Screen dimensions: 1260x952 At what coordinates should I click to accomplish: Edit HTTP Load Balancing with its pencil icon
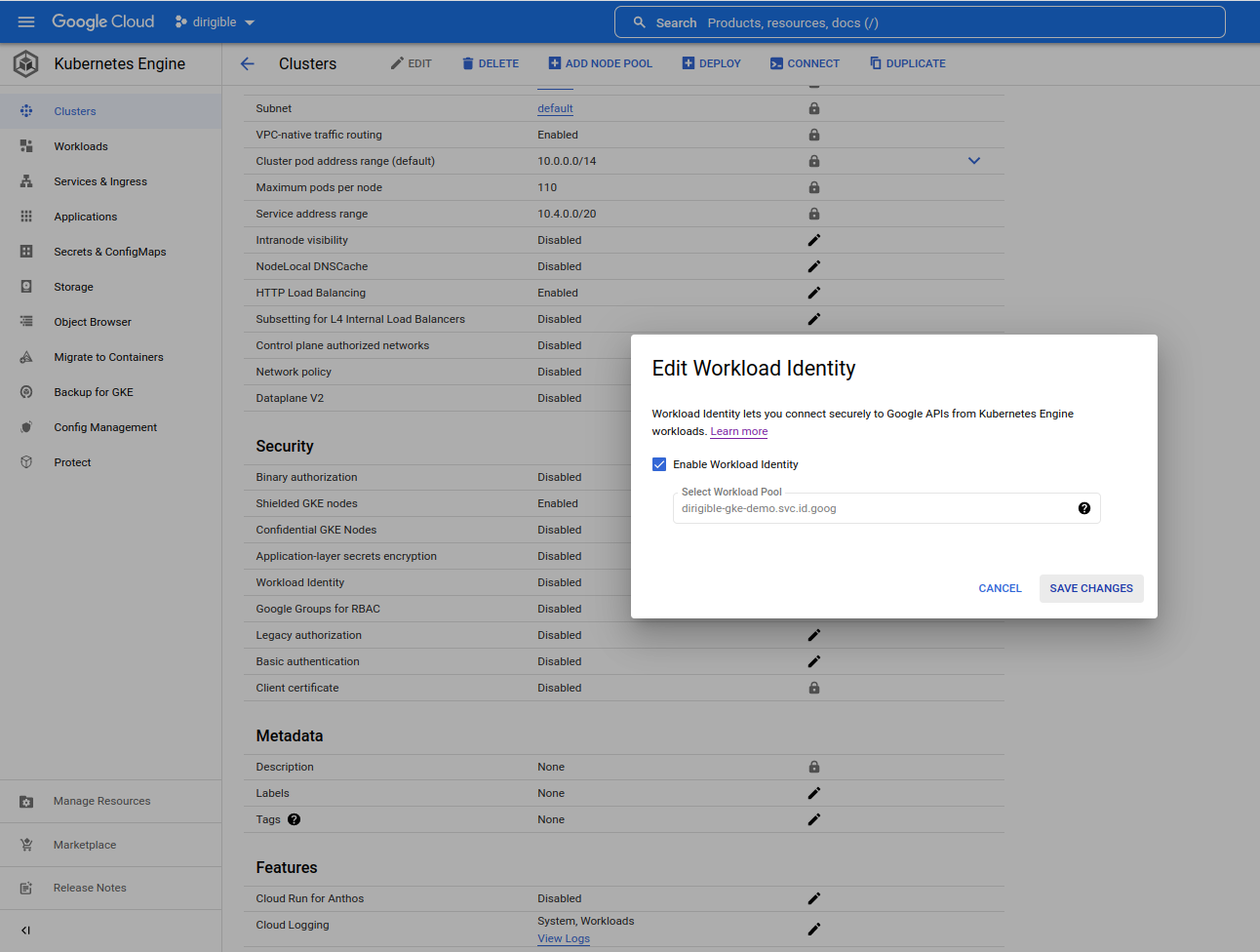tap(814, 293)
